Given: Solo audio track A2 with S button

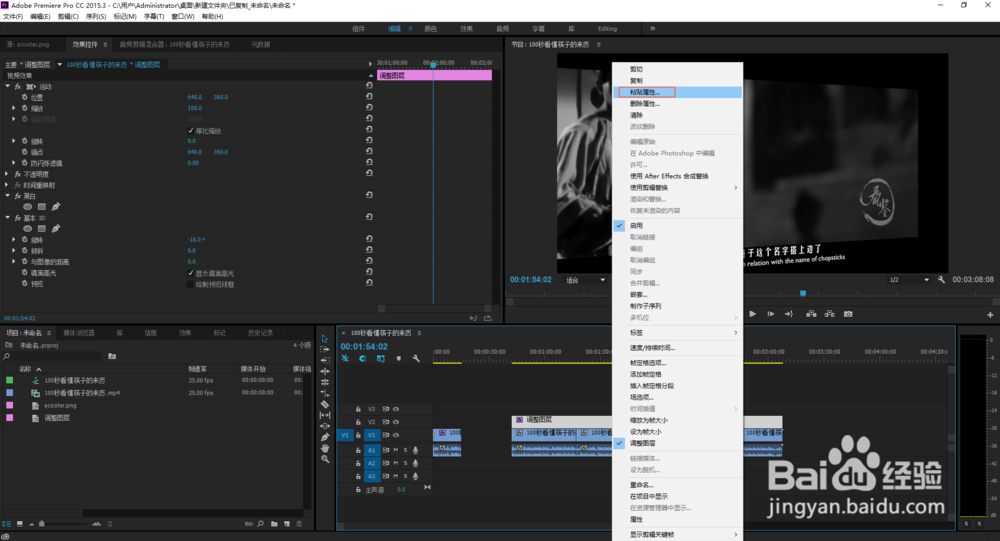Looking at the screenshot, I should pos(405,463).
